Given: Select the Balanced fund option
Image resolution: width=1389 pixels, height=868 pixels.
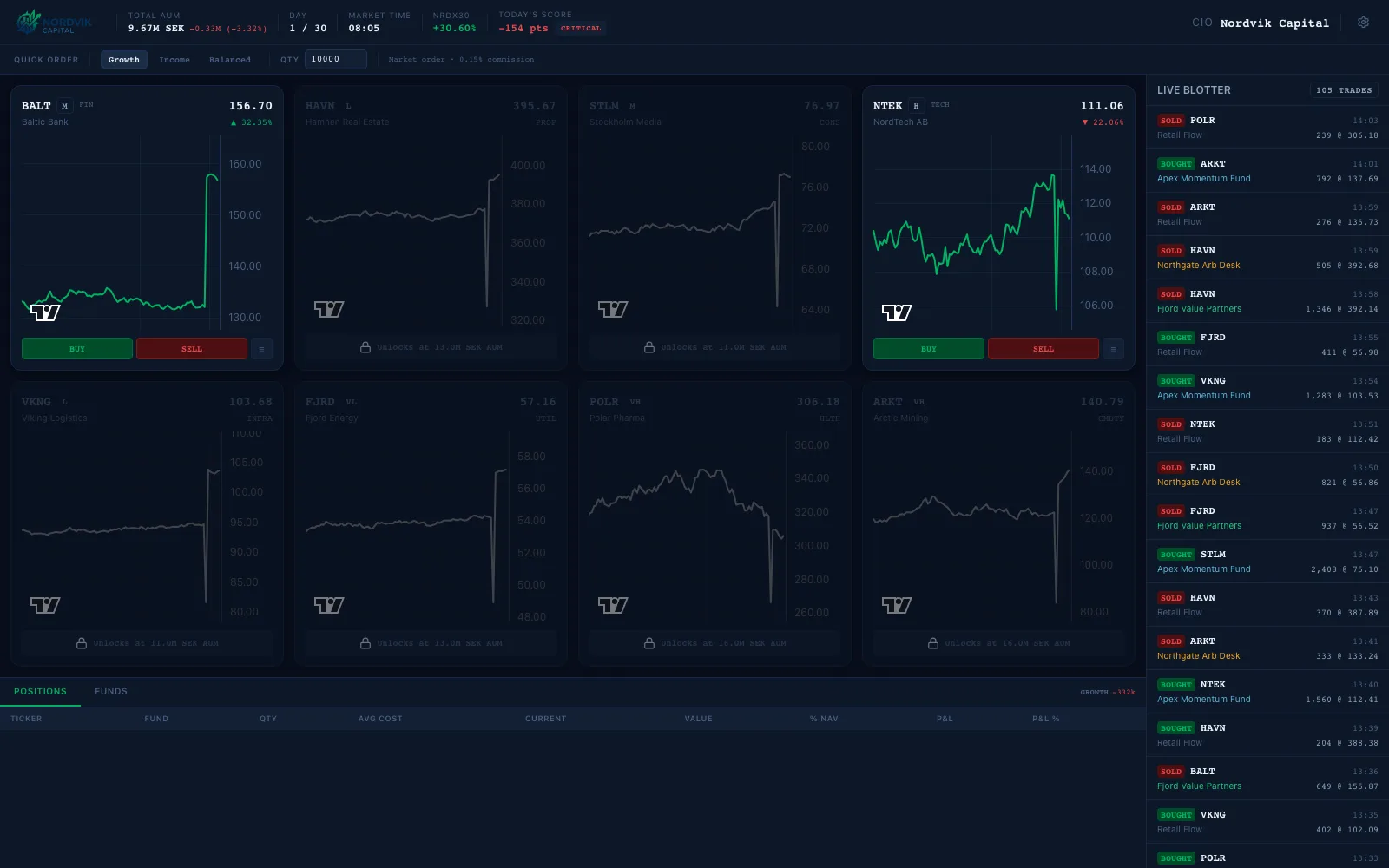Looking at the screenshot, I should [x=230, y=60].
